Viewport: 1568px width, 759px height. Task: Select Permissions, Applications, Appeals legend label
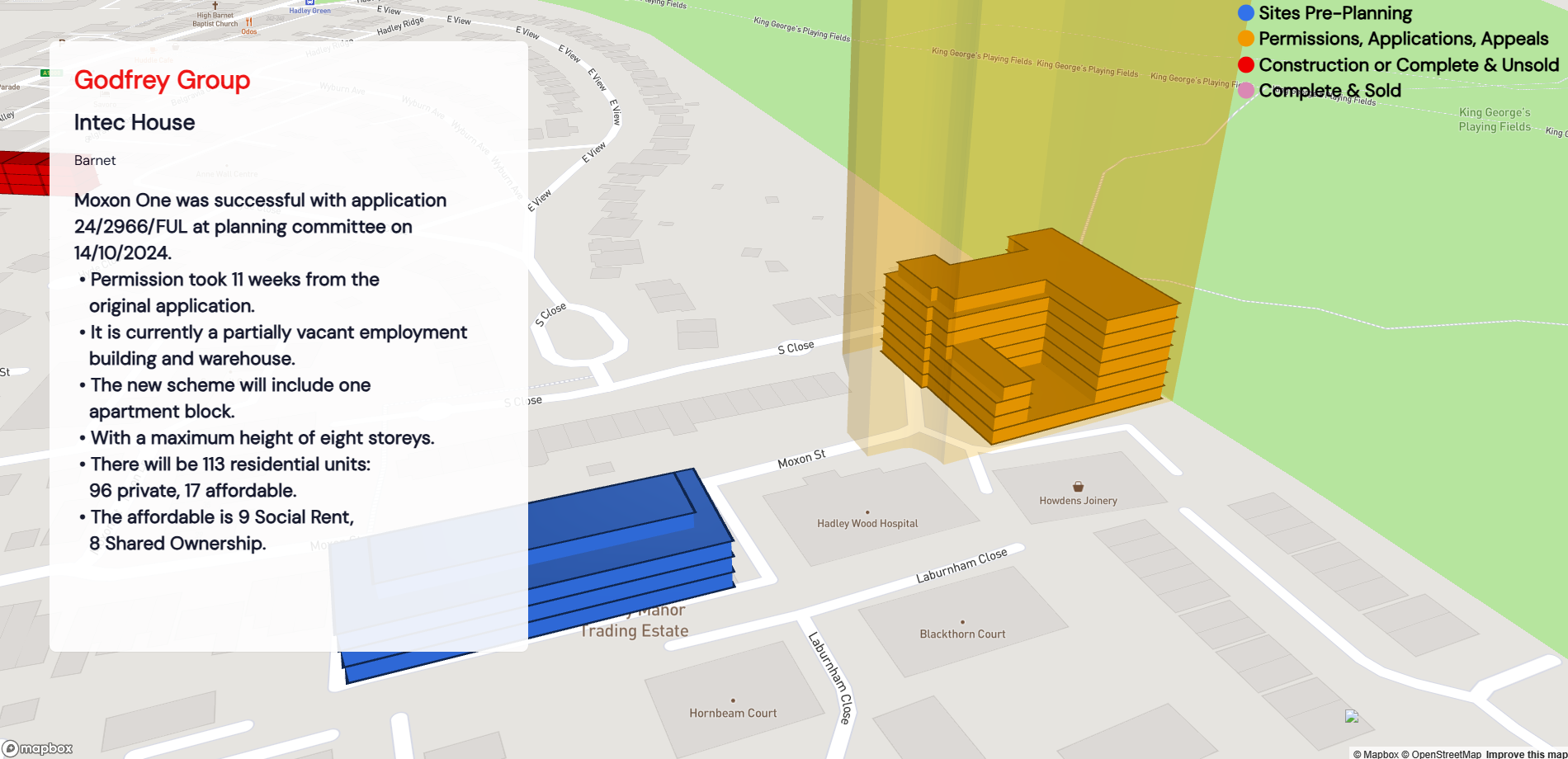click(x=1403, y=39)
